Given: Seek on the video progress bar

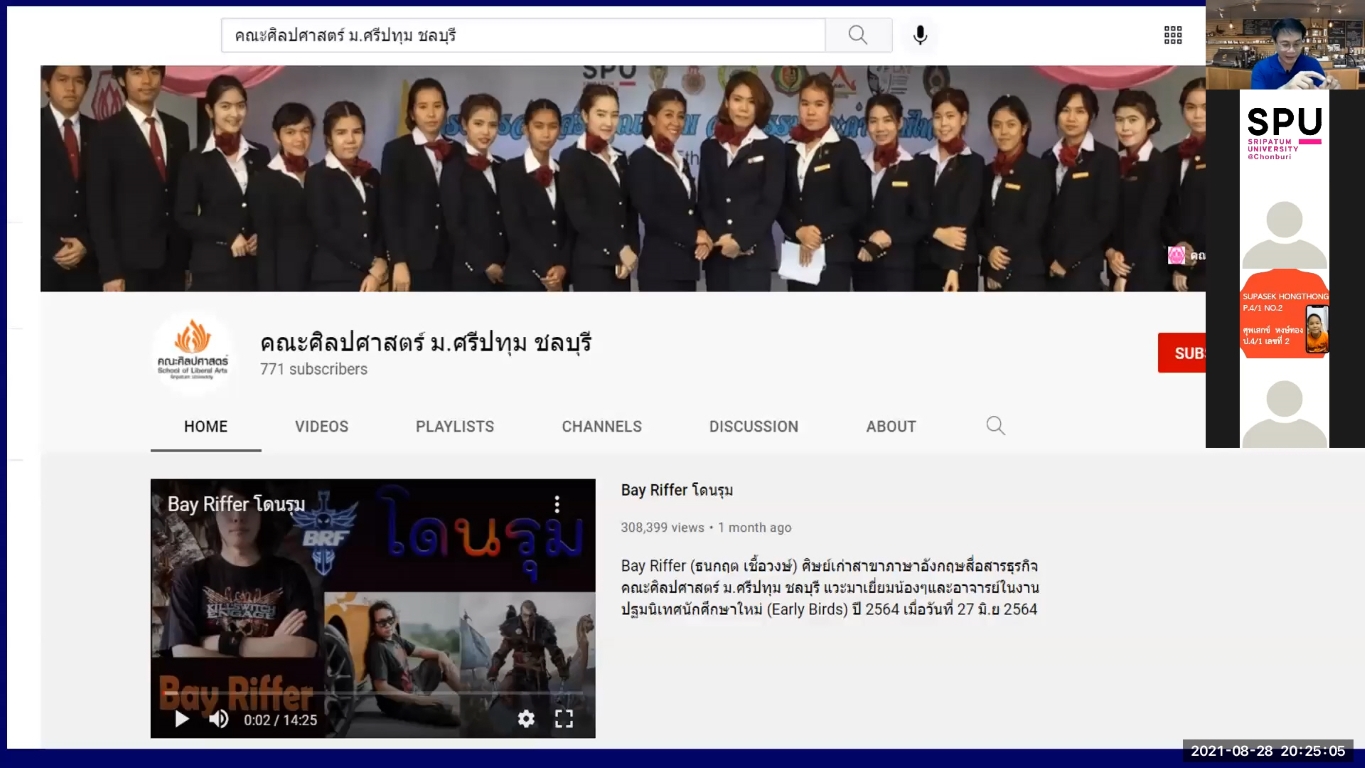Looking at the screenshot, I should click(373, 695).
